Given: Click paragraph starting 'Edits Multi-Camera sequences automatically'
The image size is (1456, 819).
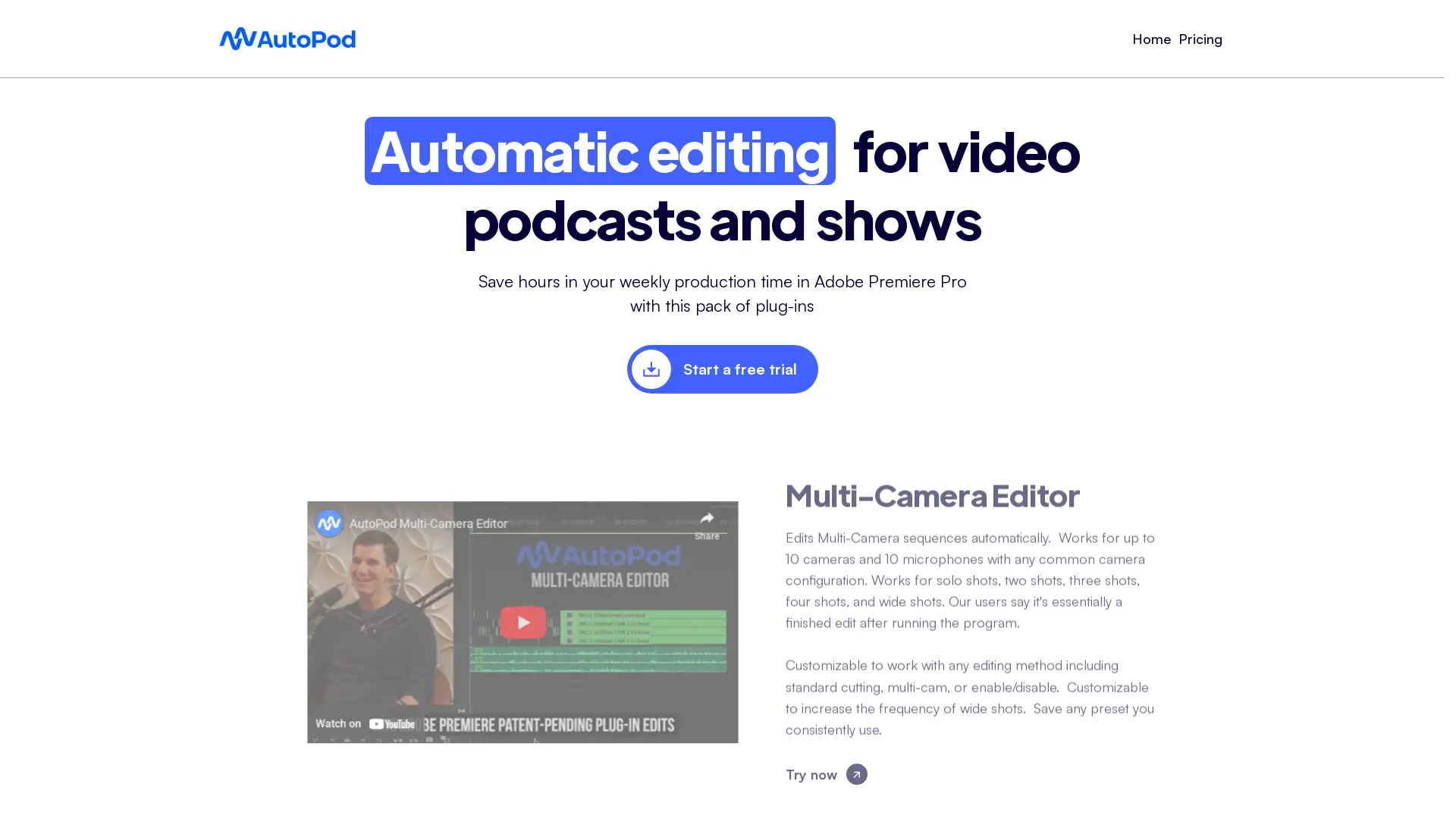Looking at the screenshot, I should pyautogui.click(x=971, y=580).
